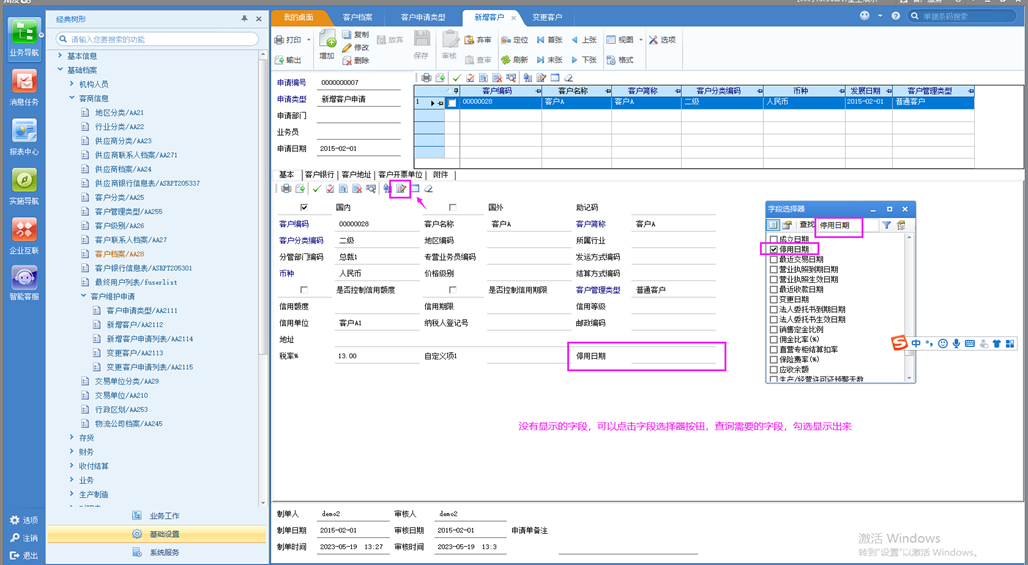
Task: Go to 上张 previous record
Action: 584,40
